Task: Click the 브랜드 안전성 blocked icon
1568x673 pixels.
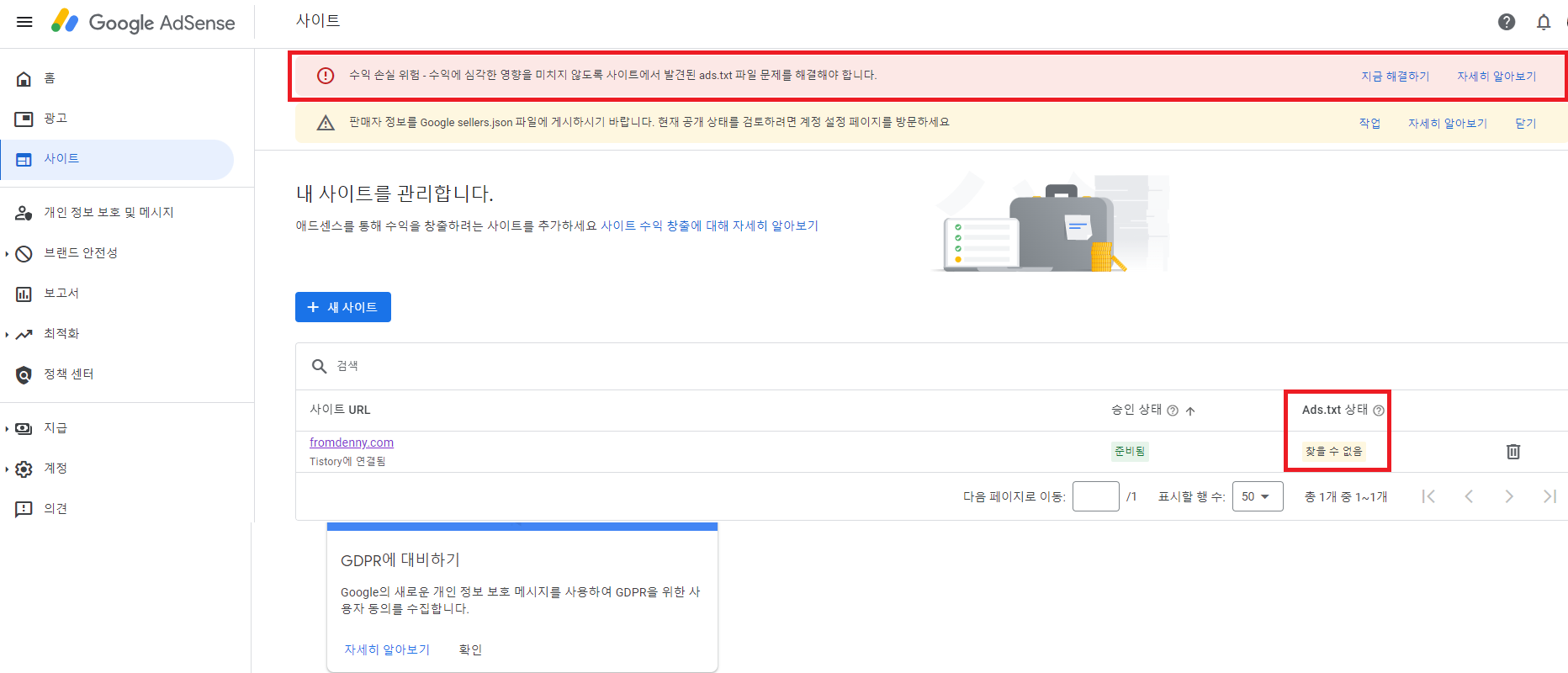Action: point(24,253)
